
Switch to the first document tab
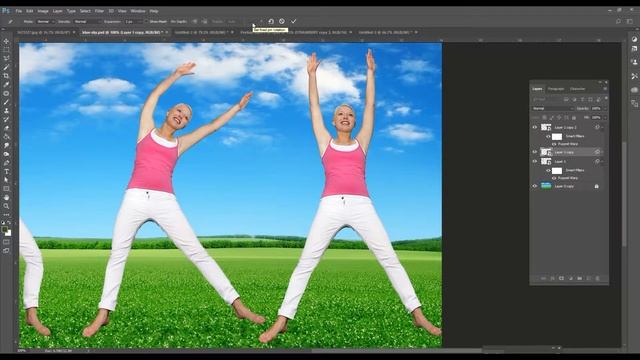[44, 32]
